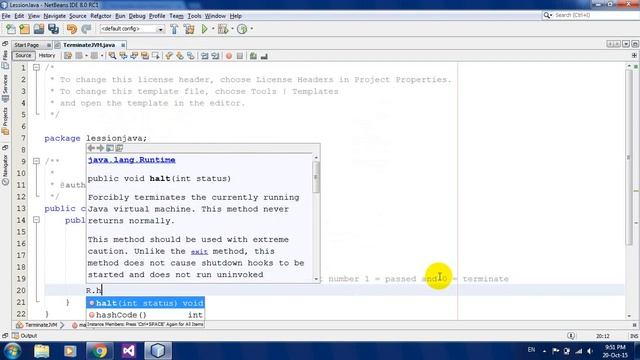Close the Start Page tab
Screen dimensions: 640x360
[49, 45]
